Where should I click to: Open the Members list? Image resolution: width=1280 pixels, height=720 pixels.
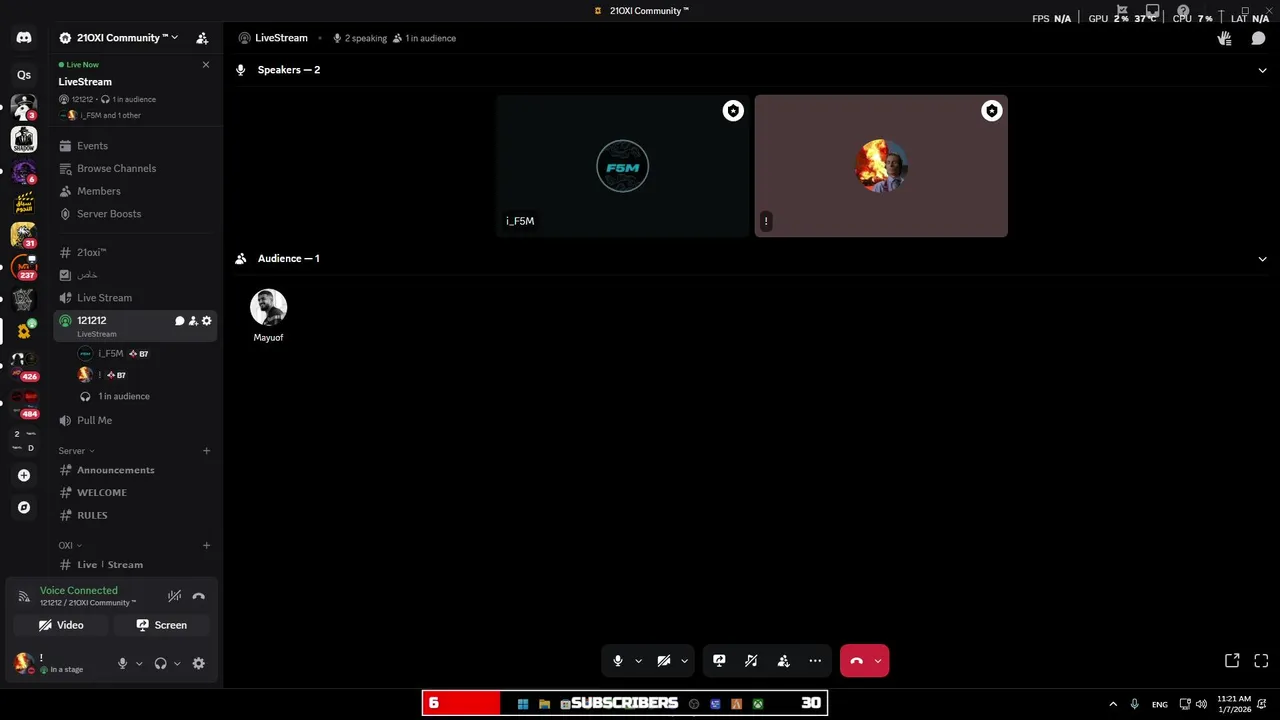click(135, 191)
